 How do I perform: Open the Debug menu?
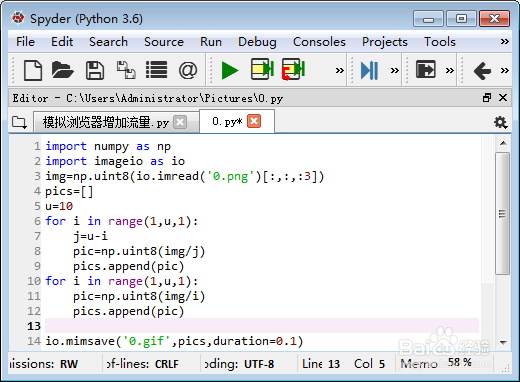[x=257, y=42]
